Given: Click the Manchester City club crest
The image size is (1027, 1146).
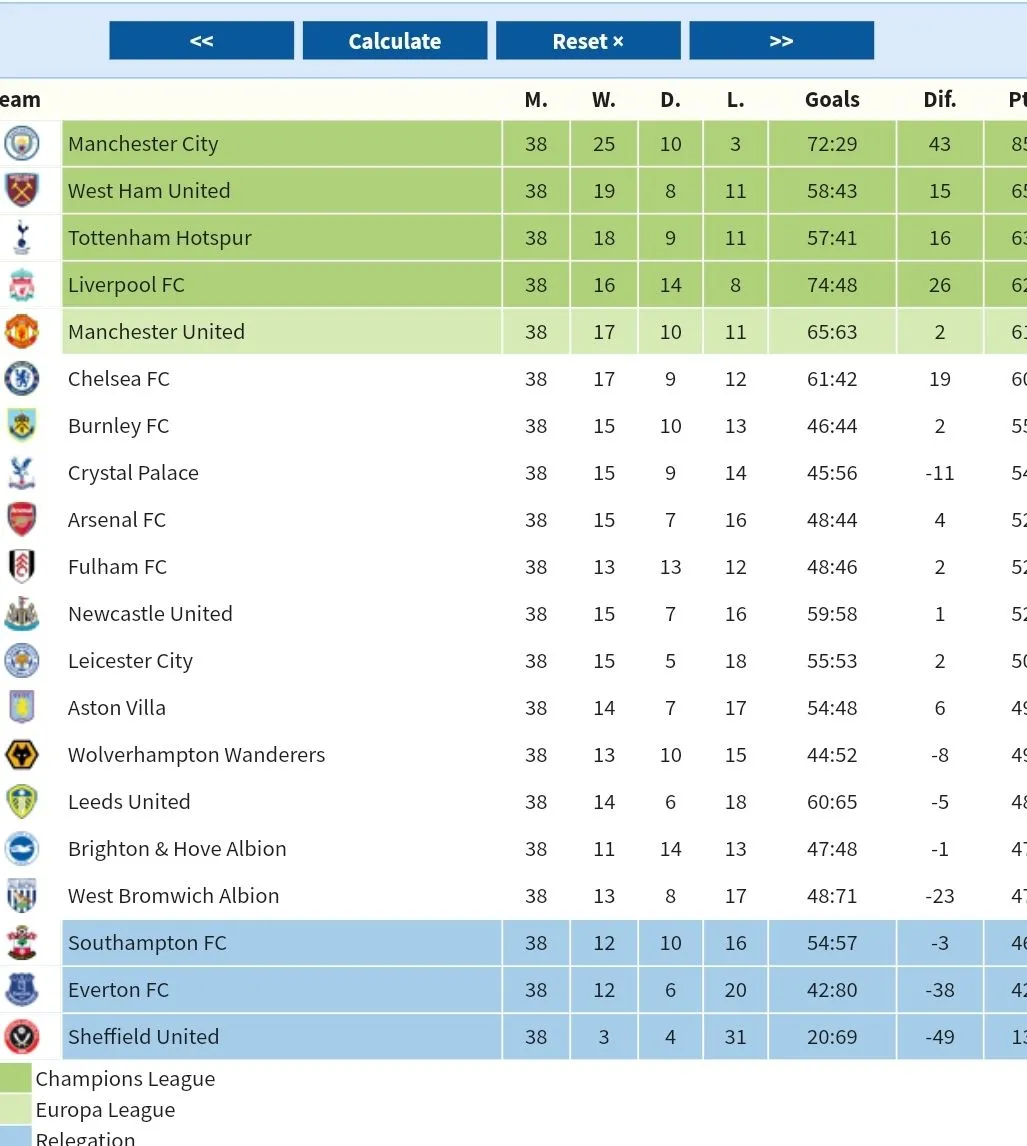Looking at the screenshot, I should 21,143.
